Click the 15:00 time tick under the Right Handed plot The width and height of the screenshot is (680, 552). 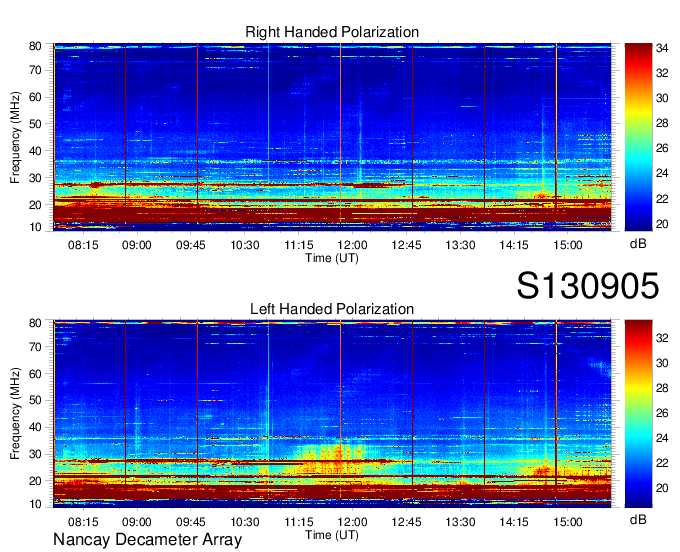point(568,245)
